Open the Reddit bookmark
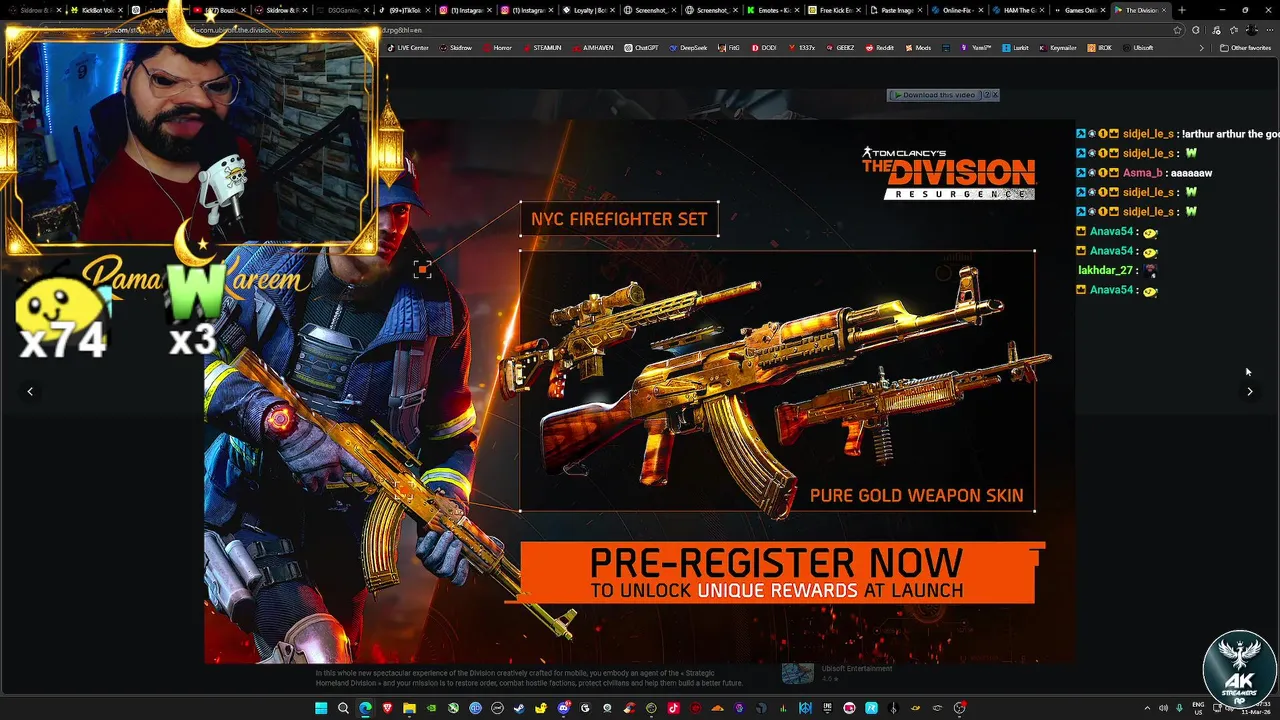Image resolution: width=1280 pixels, height=720 pixels. [x=880, y=48]
